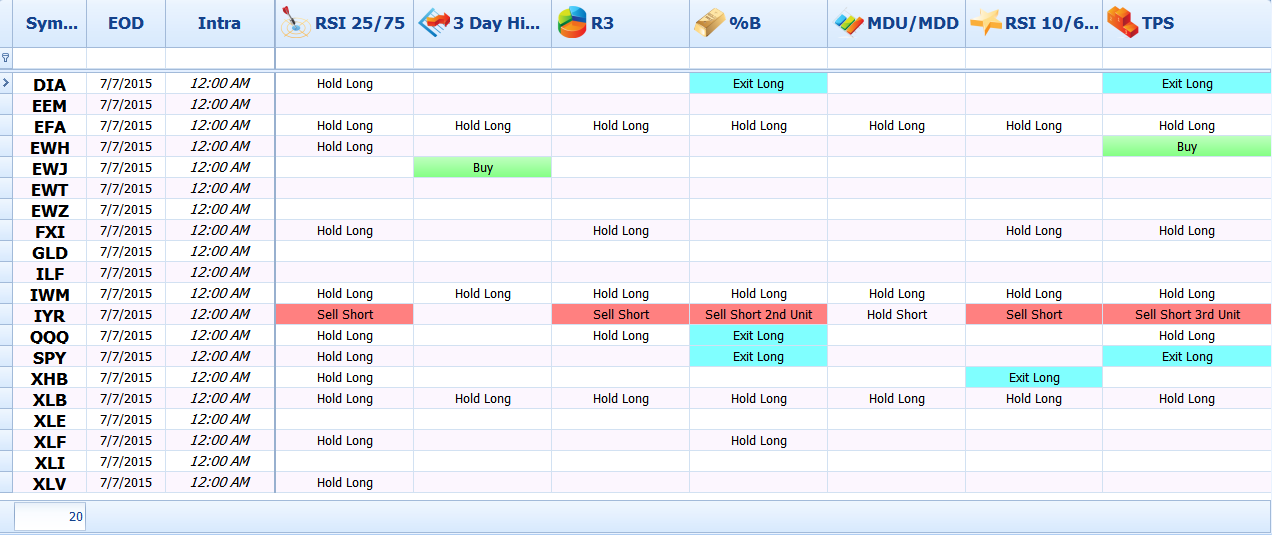
Task: Select the GLD symbol cell
Action: click(x=50, y=252)
